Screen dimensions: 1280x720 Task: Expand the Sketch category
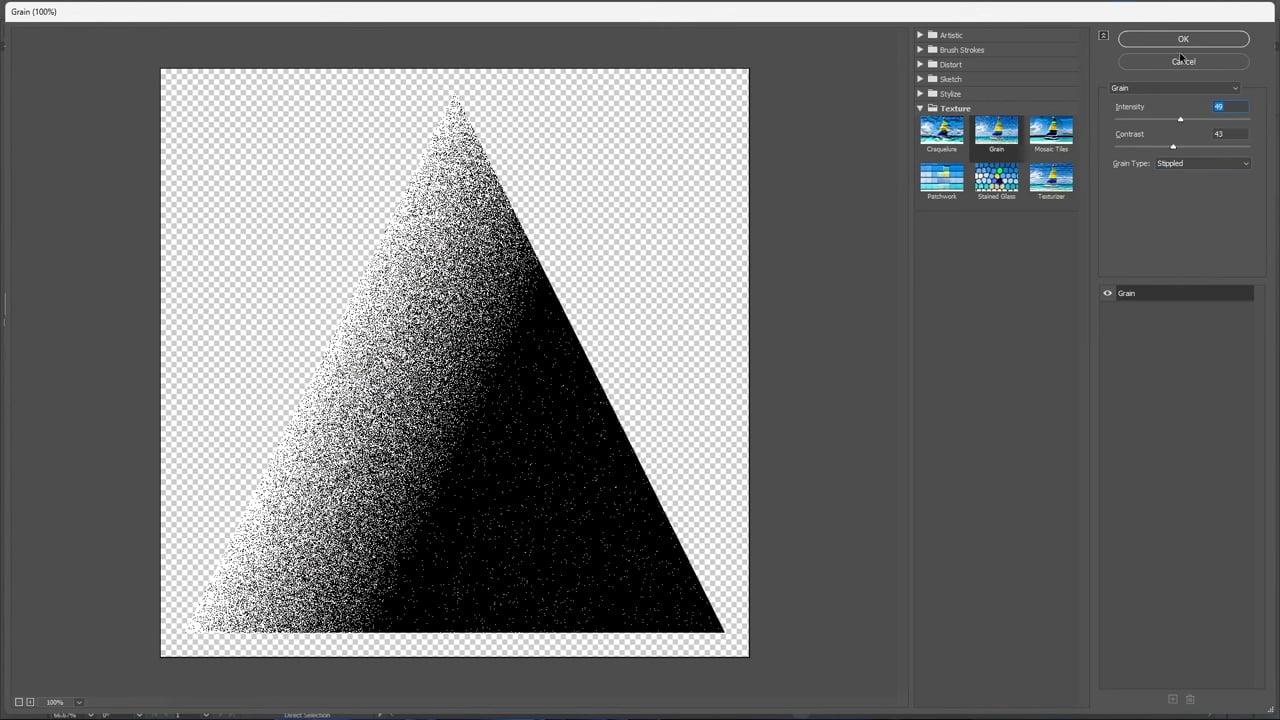point(920,79)
